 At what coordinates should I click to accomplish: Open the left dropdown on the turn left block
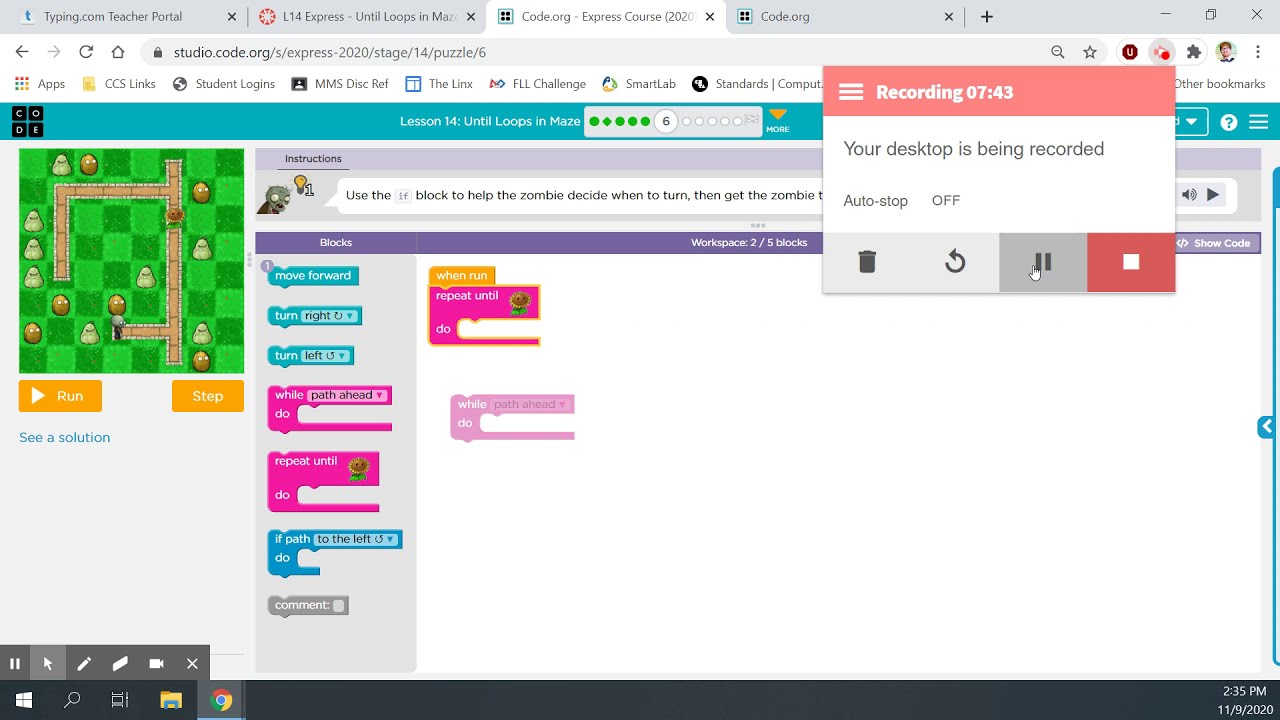326,356
